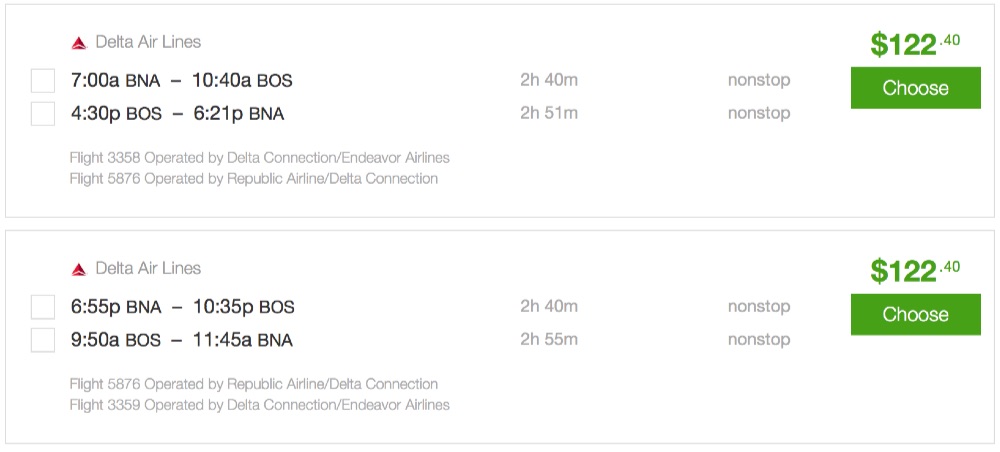Choose the itinerary departing 7:00a from BNA
Viewport: 1000px width, 452px height.
915,88
